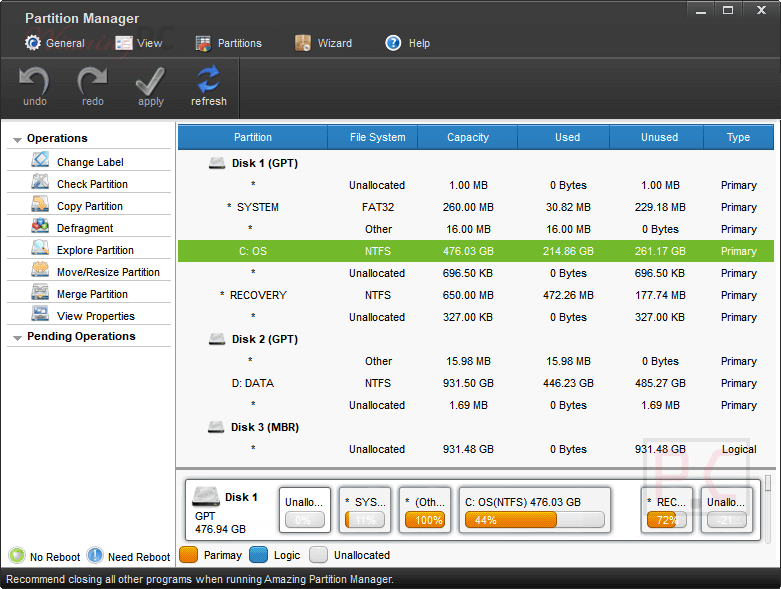Click the undo arrow icon
Image resolution: width=781 pixels, height=589 pixels.
[34, 81]
